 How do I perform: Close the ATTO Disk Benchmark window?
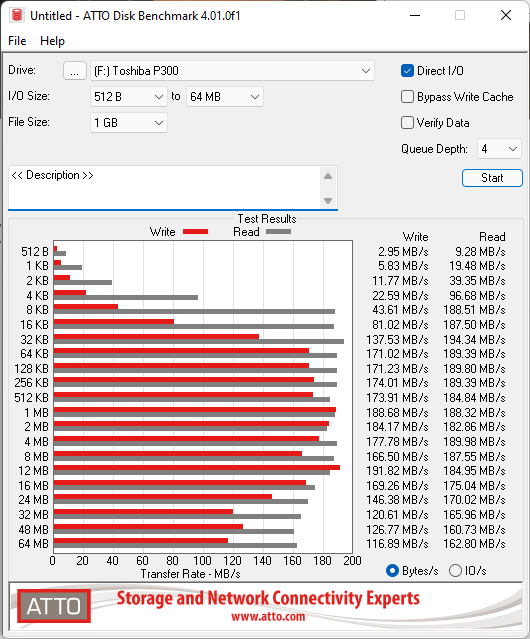(x=506, y=15)
